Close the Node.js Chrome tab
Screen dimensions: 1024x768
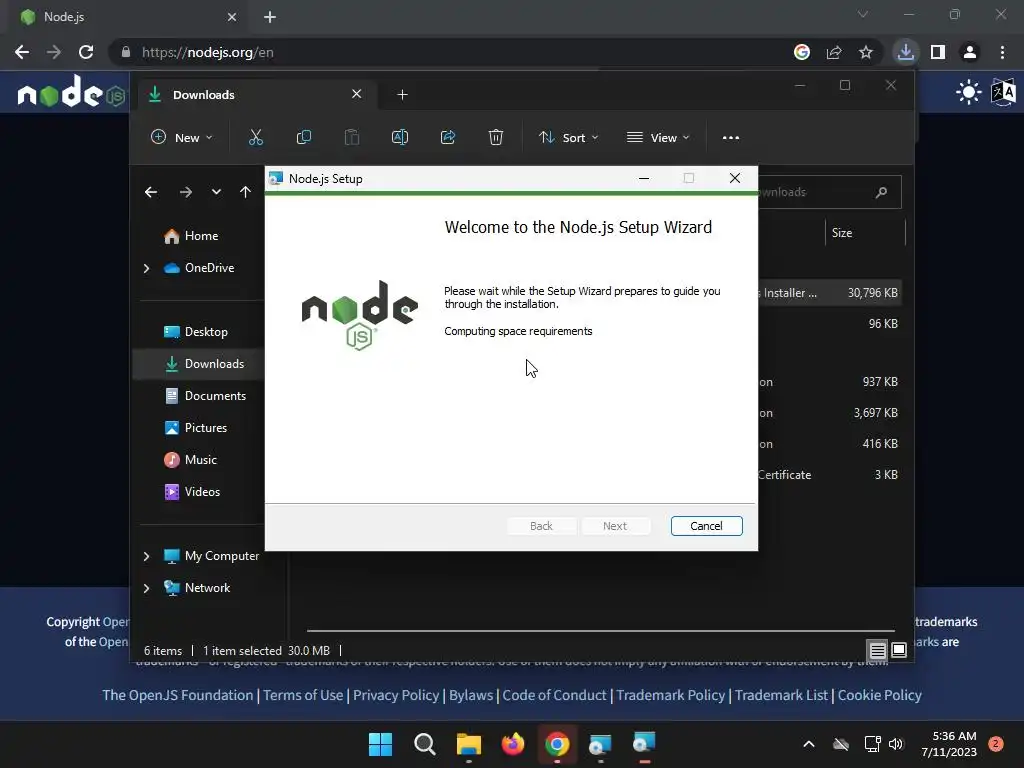point(232,17)
